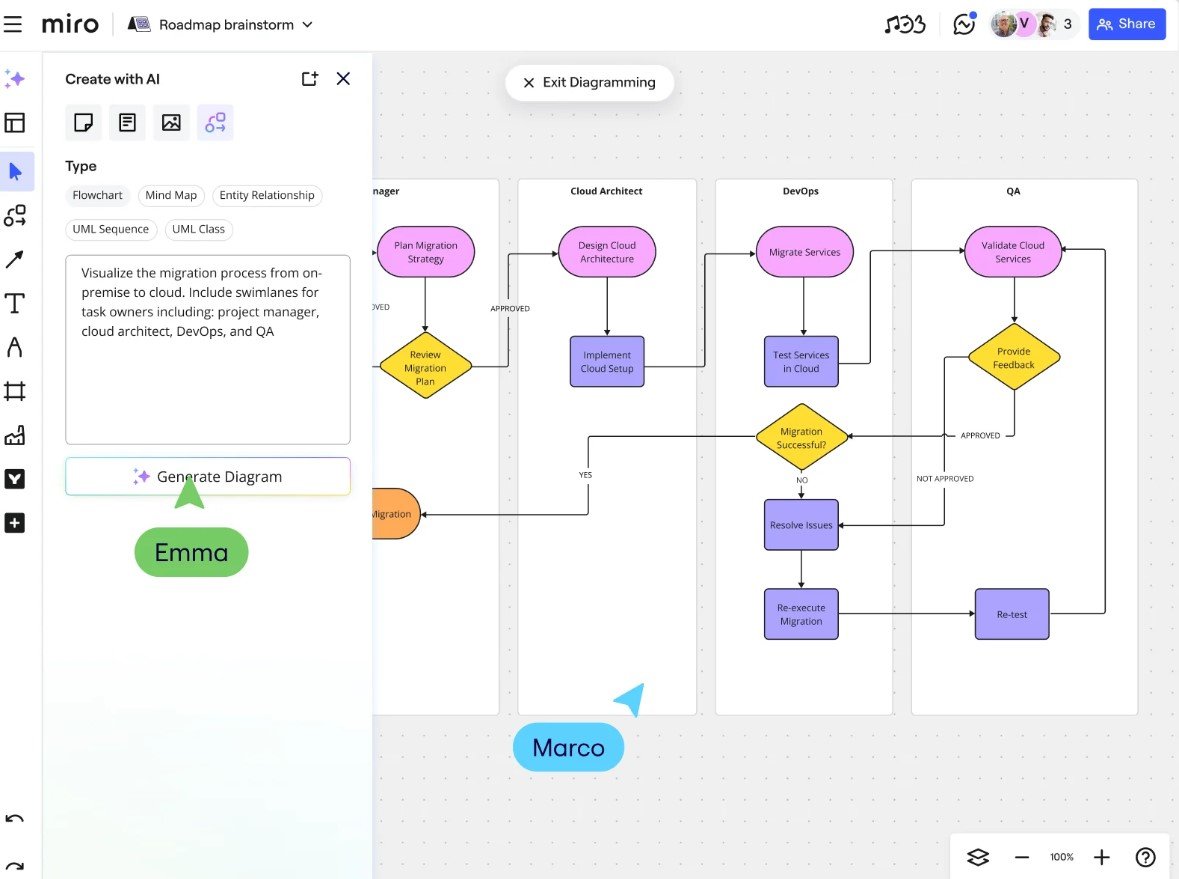Screen dimensions: 1179x879
Task: Open the templates layout tool
Action: [x=15, y=123]
